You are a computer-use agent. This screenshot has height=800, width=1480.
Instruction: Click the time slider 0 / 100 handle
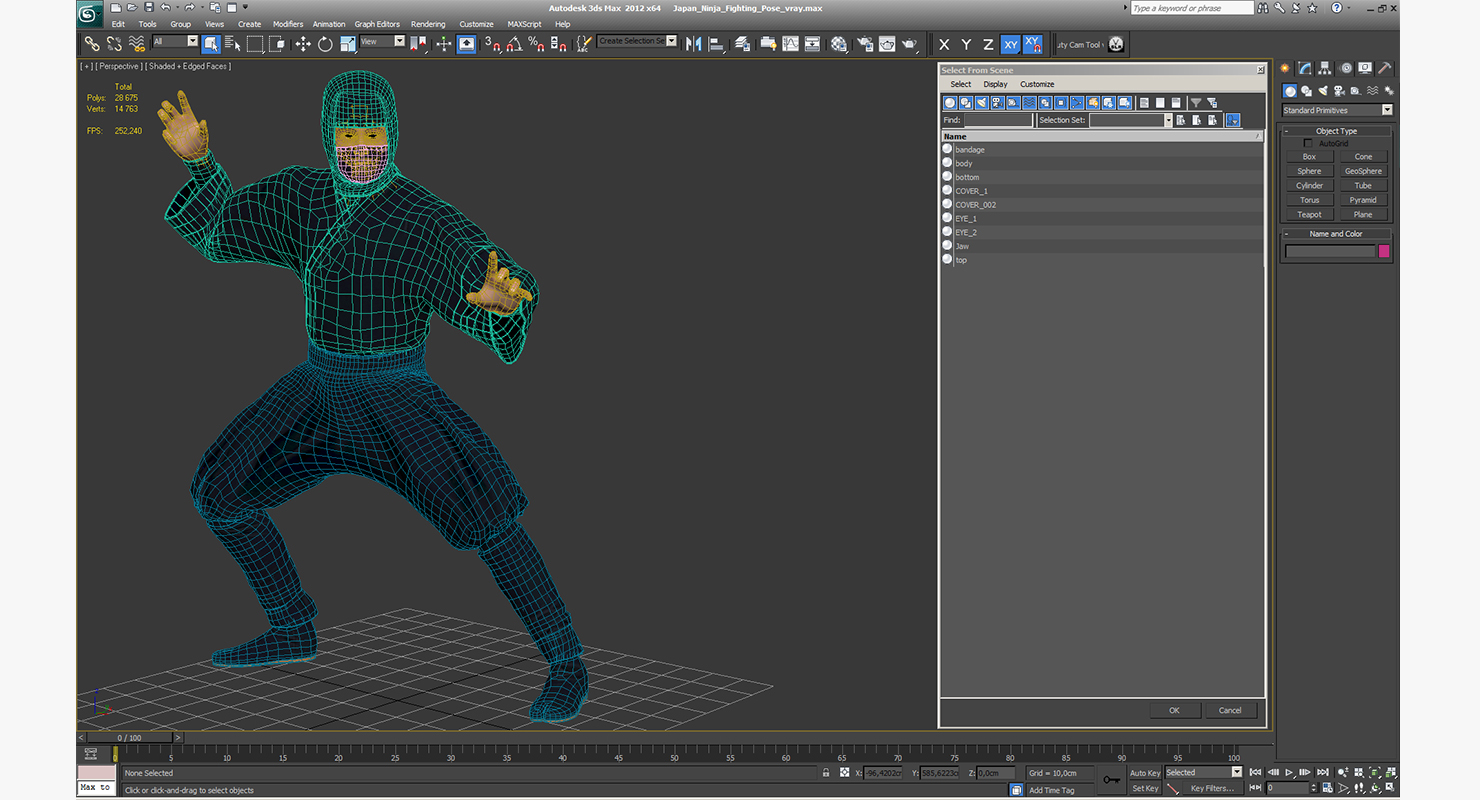pos(129,738)
